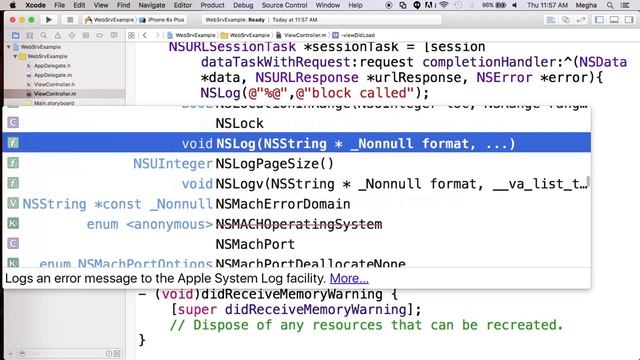
Task: Collapse the WebSrvExample group folder
Action: pos(15,56)
